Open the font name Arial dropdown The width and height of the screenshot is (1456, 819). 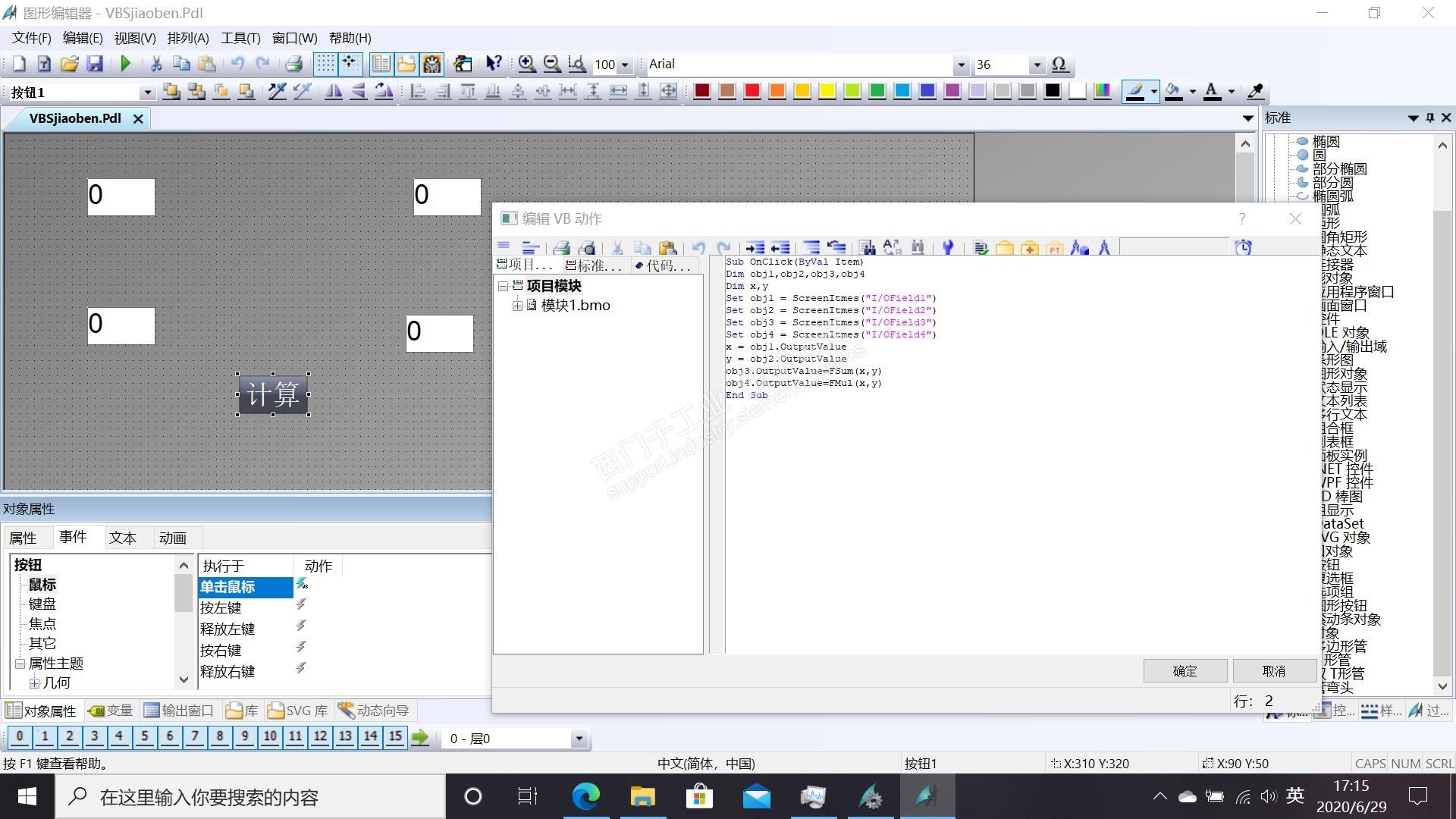961,65
